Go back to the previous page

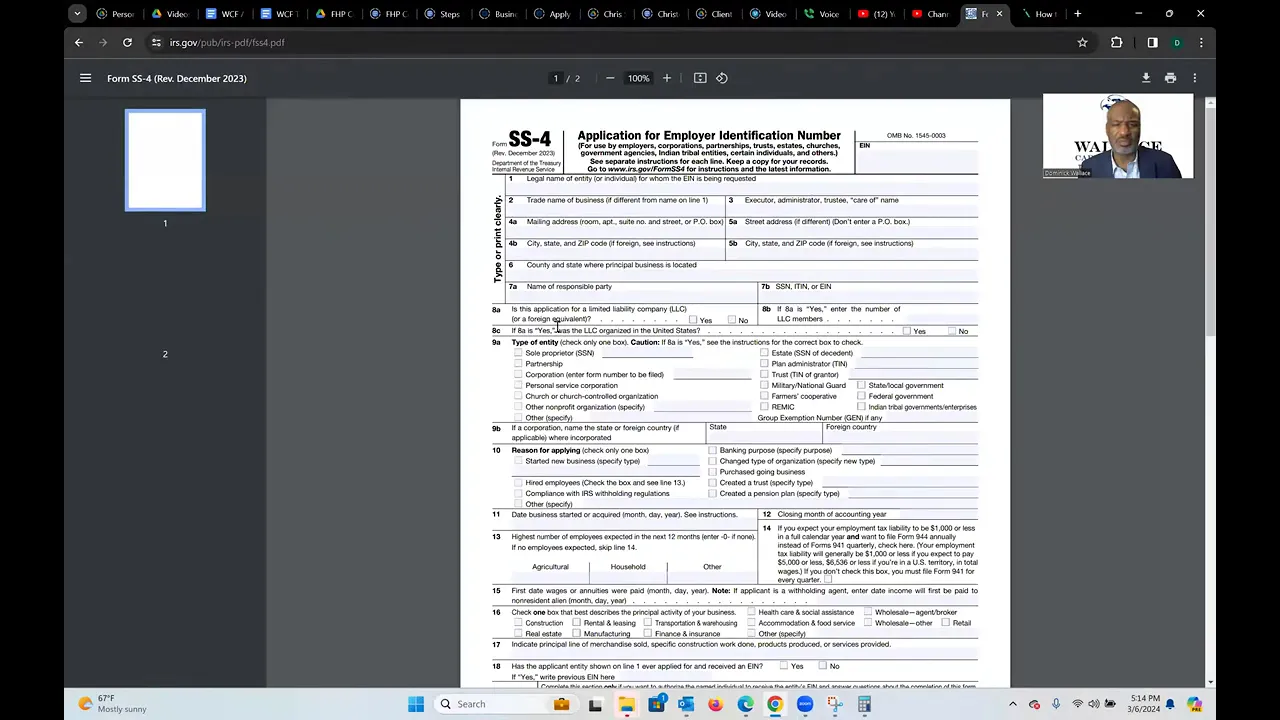[x=79, y=42]
